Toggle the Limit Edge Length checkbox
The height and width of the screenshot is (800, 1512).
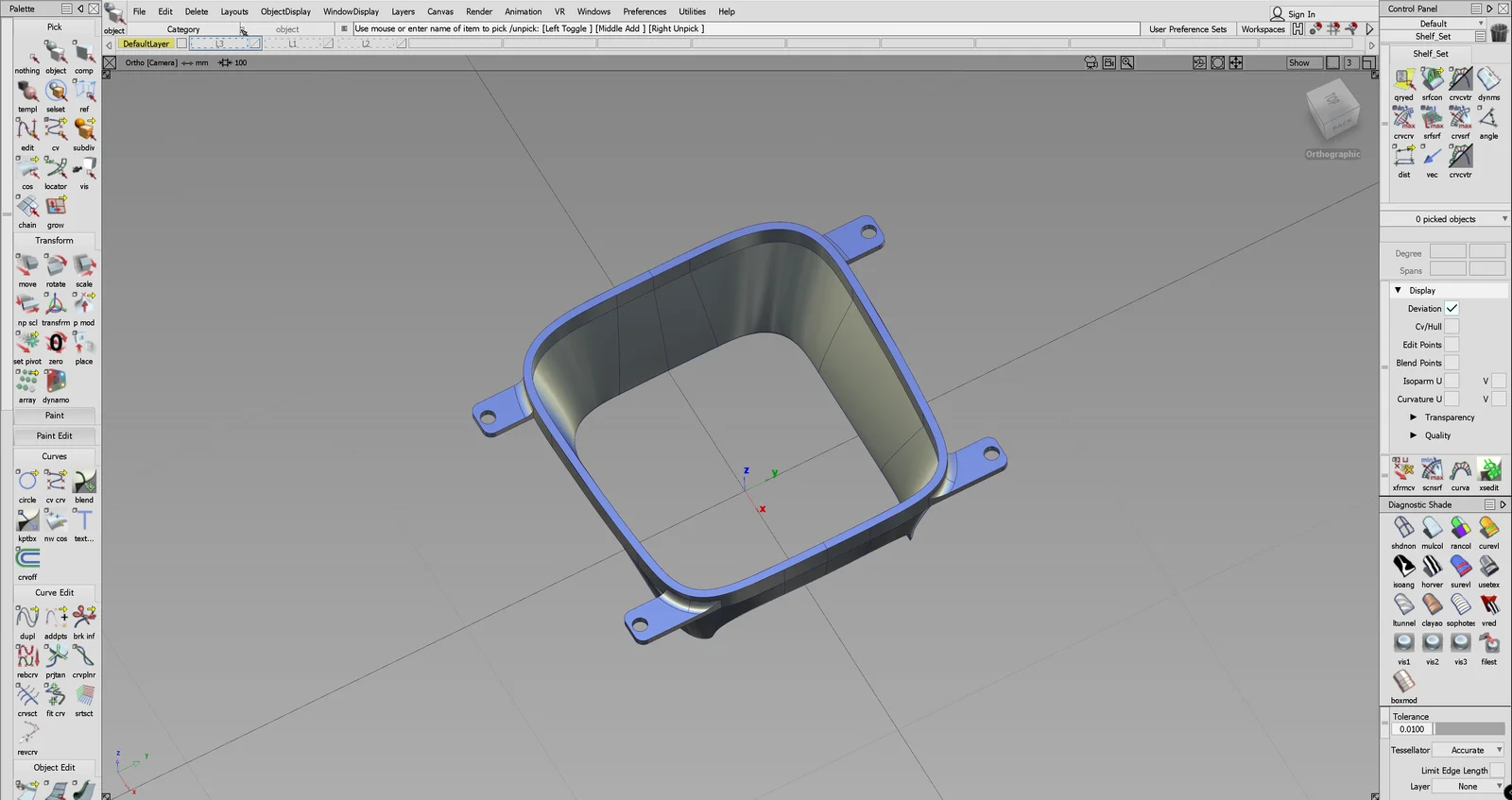click(1498, 771)
